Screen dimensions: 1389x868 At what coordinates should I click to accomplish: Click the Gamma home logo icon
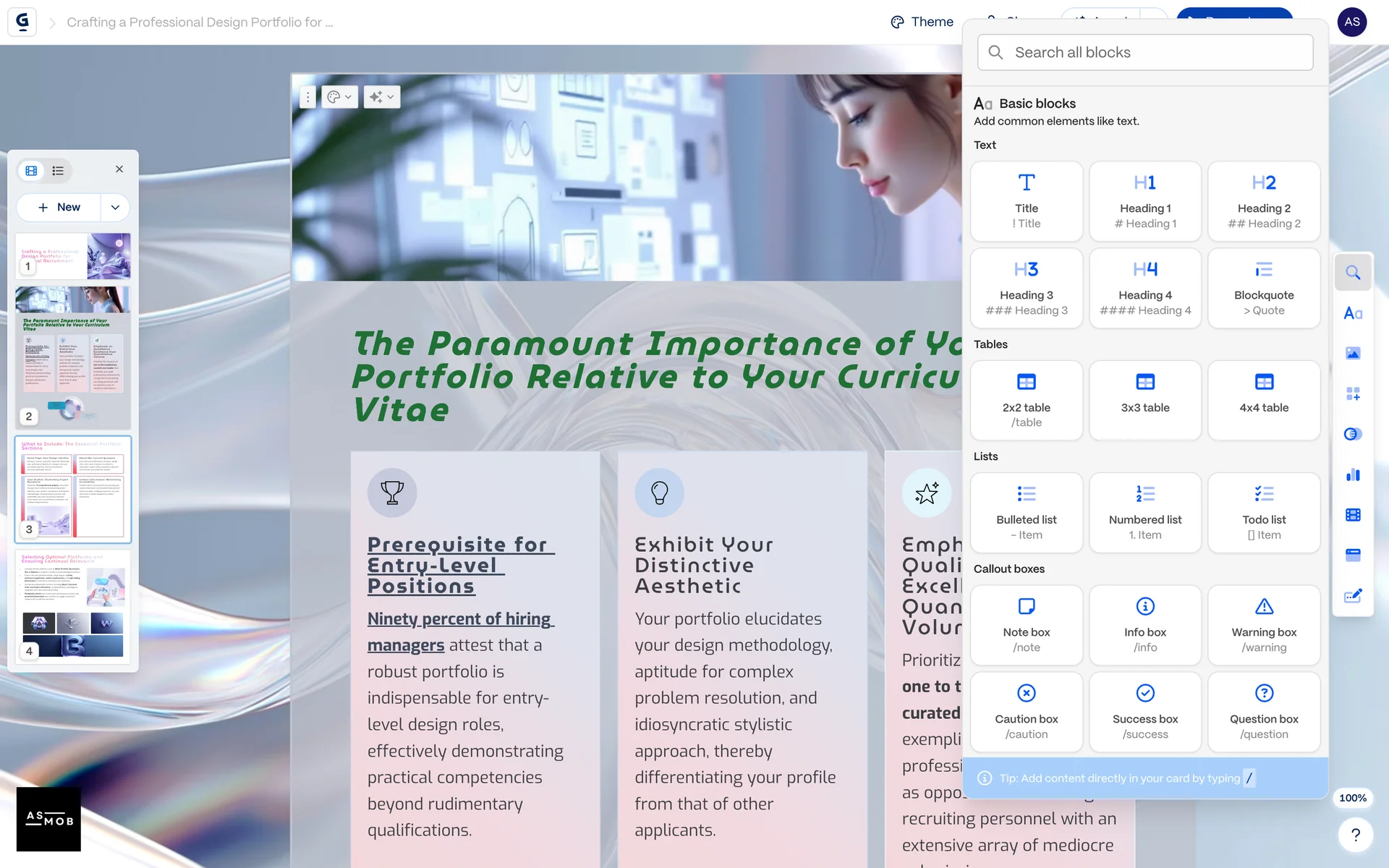point(22,22)
